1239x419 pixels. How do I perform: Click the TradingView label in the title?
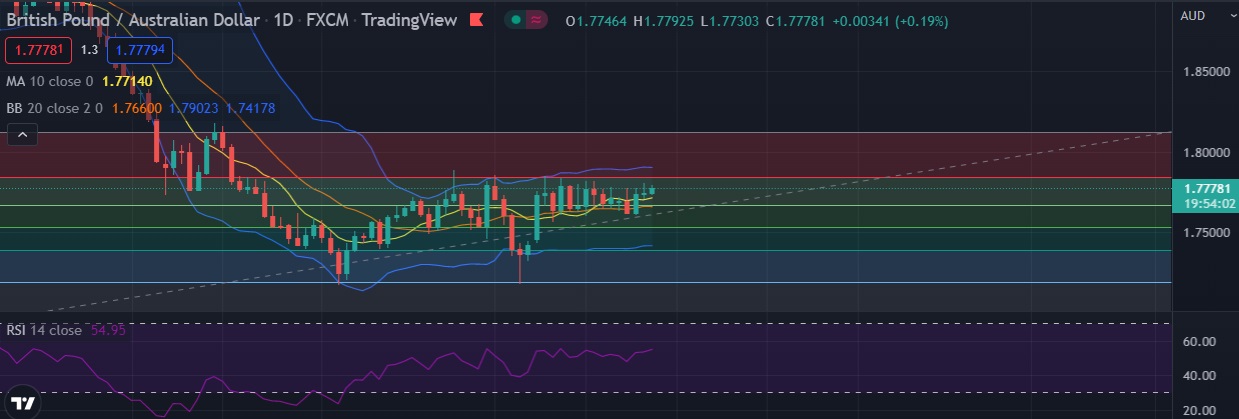point(409,20)
